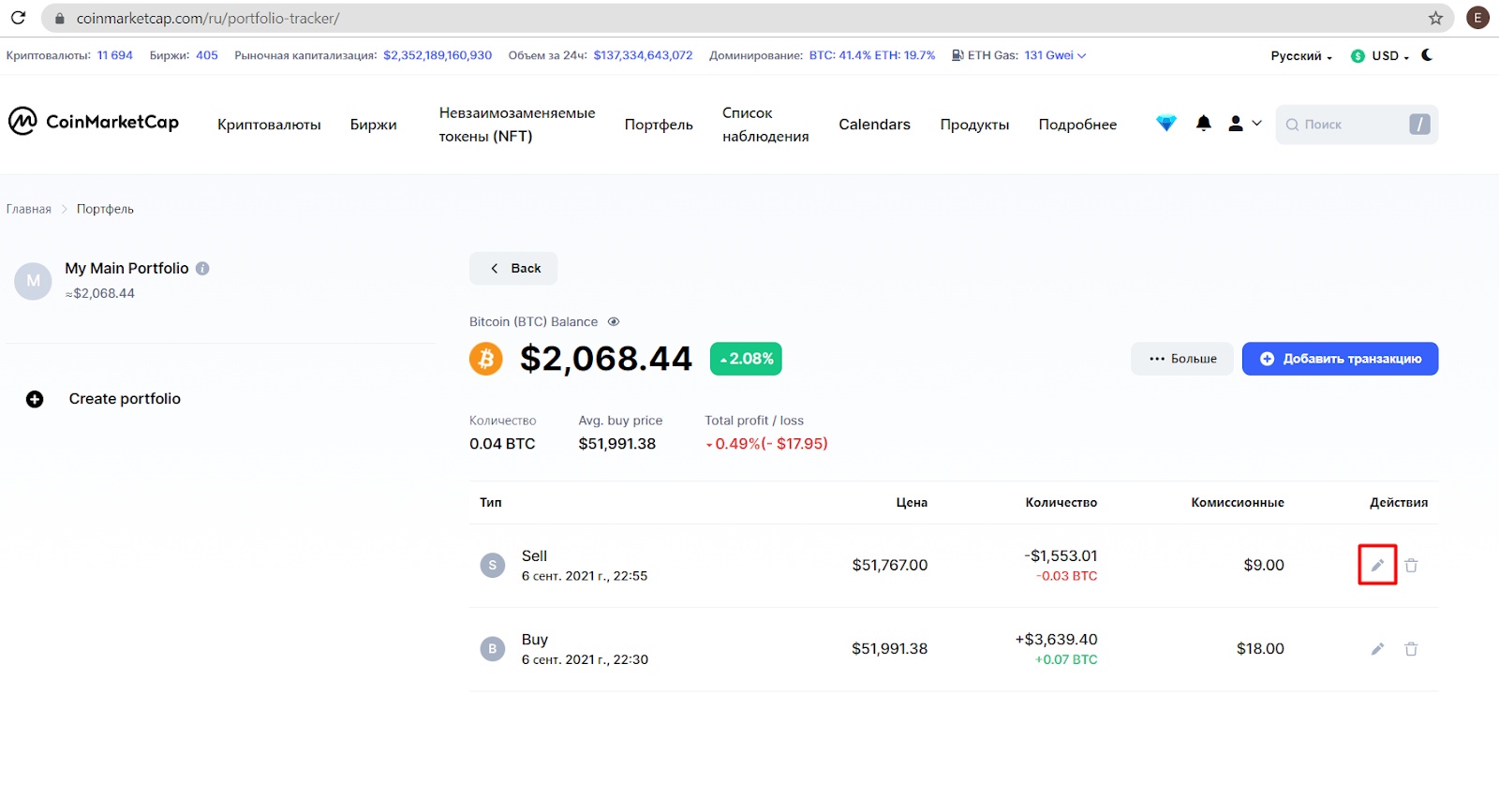Open the Портфель menu item

[659, 125]
